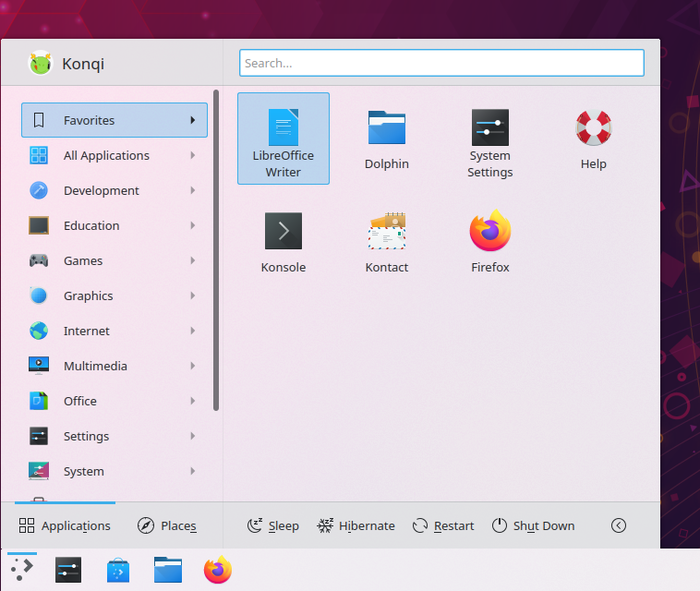Open LibreOffice Writer from favorites
The image size is (700, 591).
click(283, 139)
